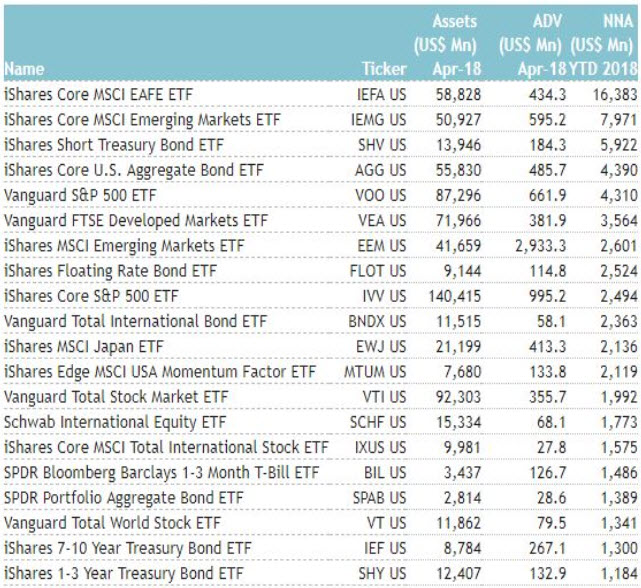Select the SHY US ticker
Image resolution: width=641 pixels, height=588 pixels.
tap(385, 574)
